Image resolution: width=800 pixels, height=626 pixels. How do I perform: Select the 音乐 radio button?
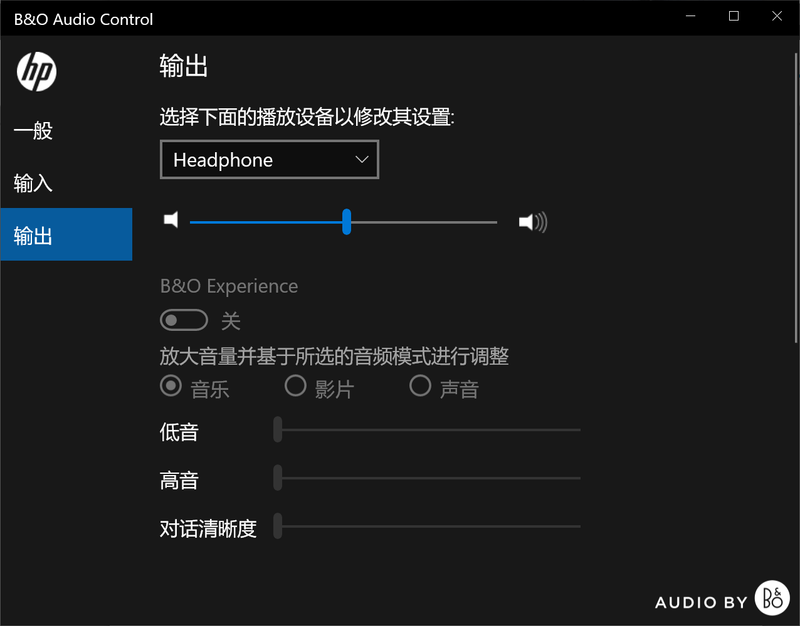click(171, 386)
